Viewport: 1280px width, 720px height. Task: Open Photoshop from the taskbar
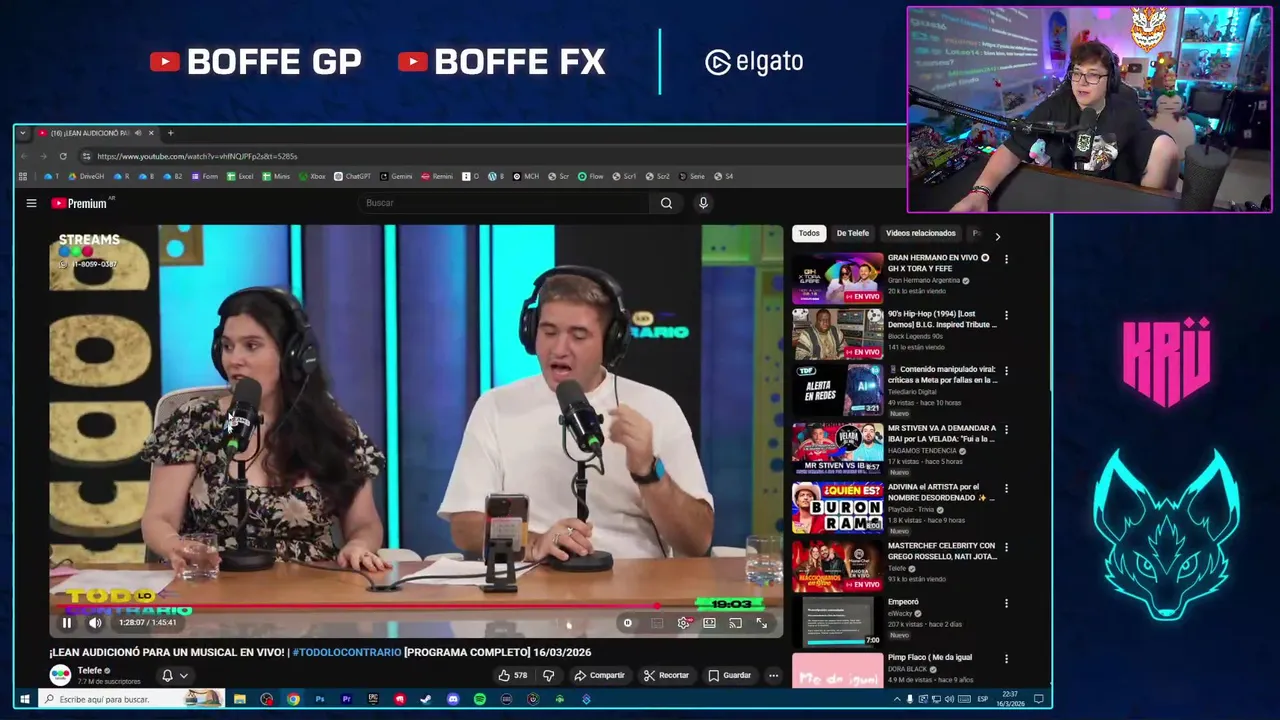tap(320, 699)
